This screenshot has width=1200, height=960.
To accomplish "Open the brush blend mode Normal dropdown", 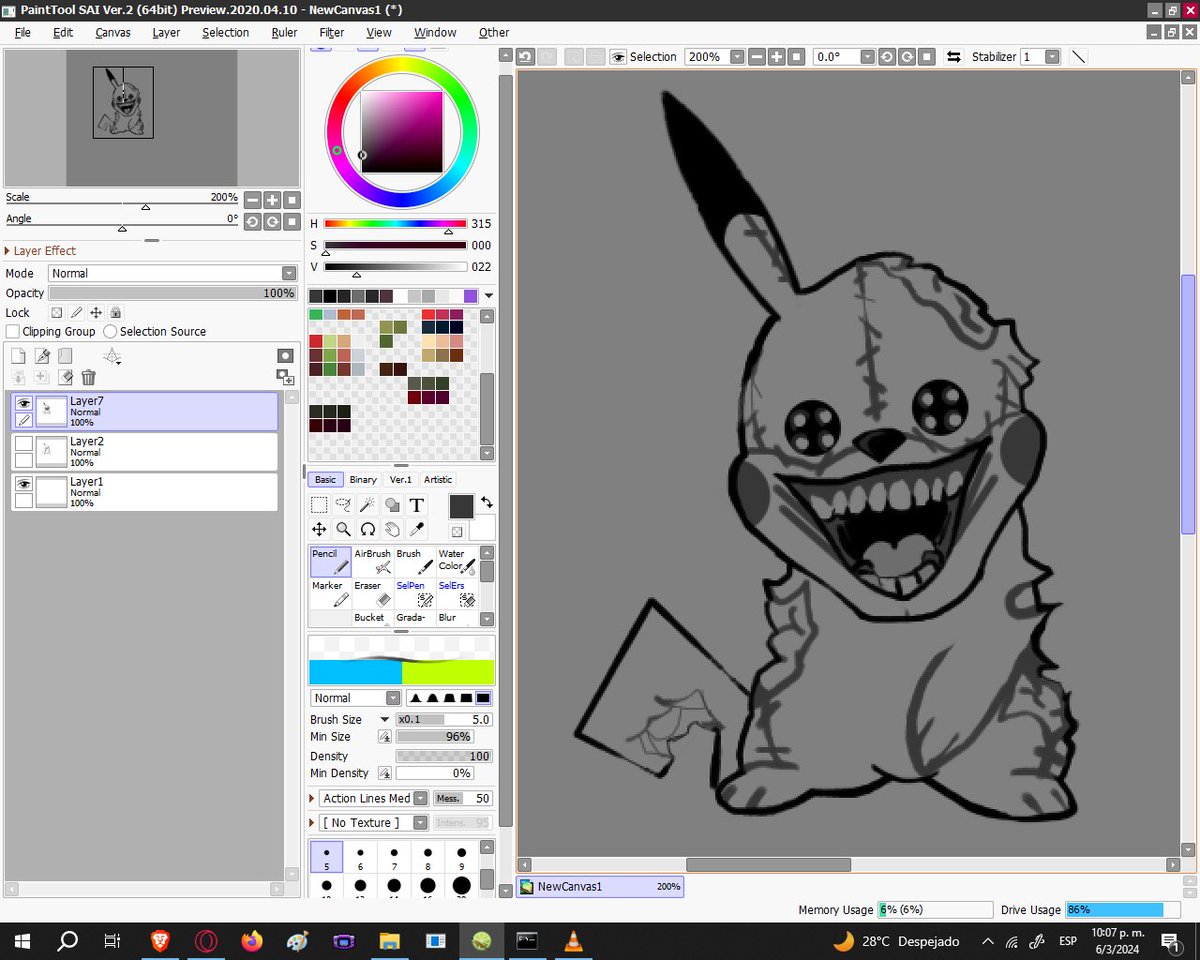I will [x=355, y=698].
